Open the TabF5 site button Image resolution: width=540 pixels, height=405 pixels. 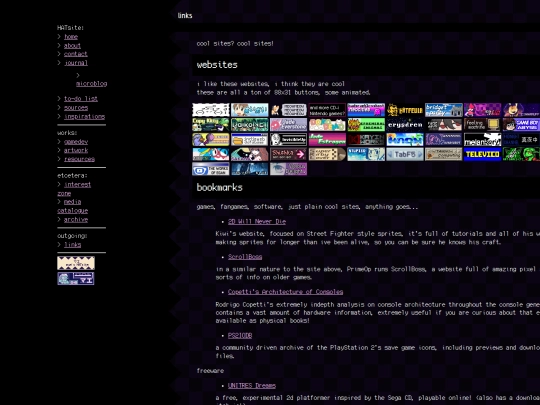405,154
